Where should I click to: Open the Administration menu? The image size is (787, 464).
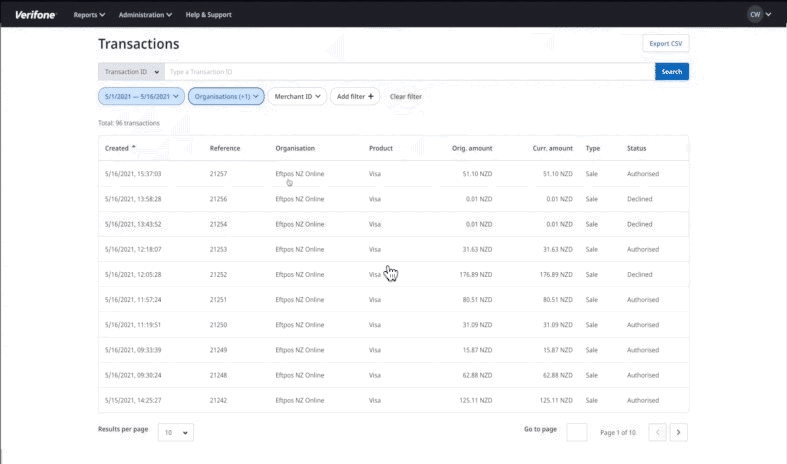[145, 15]
